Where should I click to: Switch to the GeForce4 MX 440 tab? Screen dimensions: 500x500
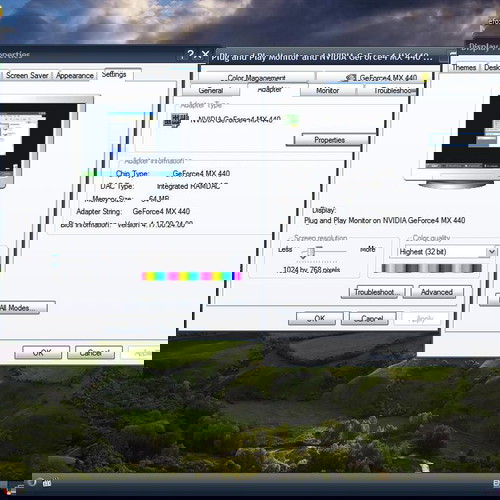pos(383,78)
